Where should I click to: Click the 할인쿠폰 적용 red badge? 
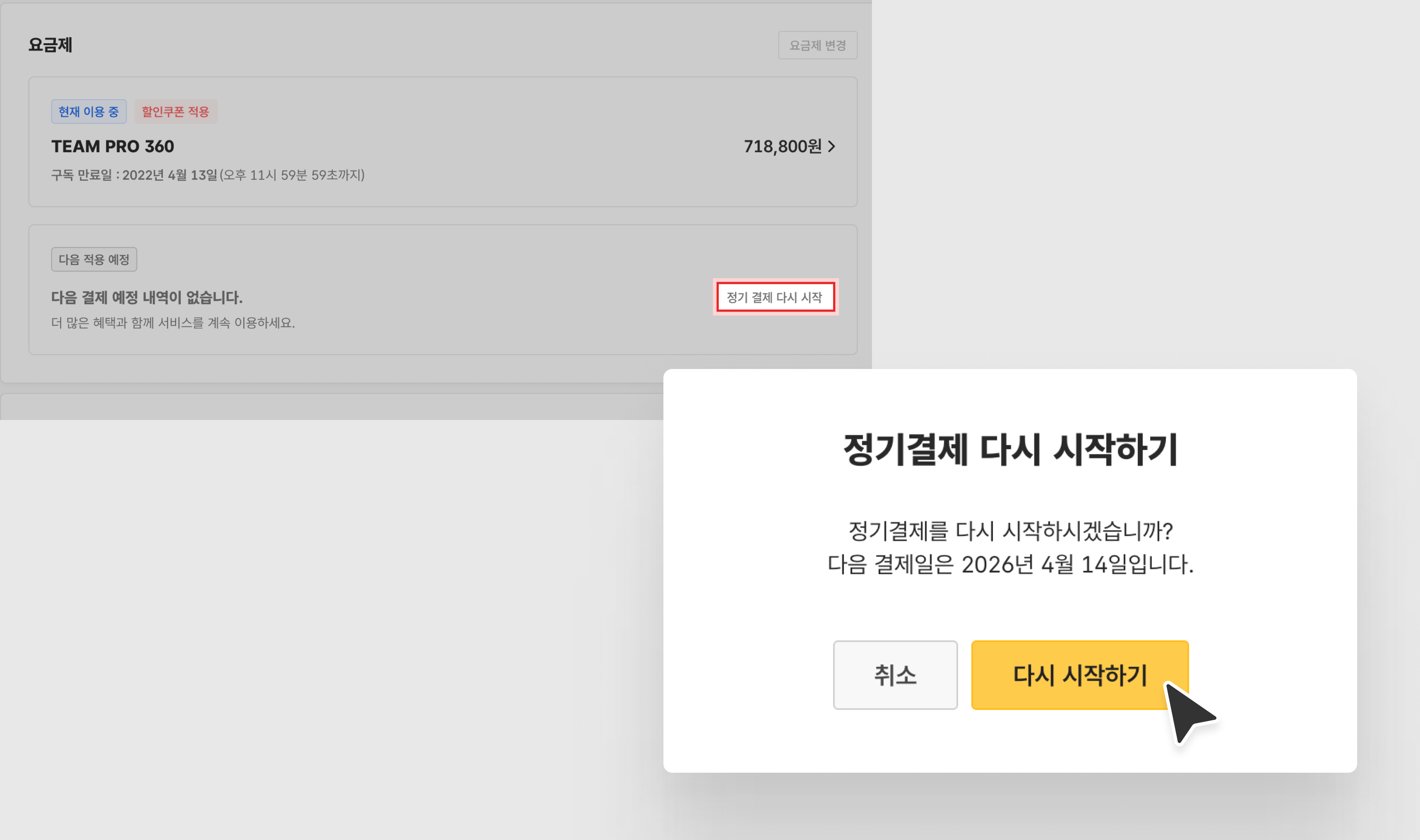[x=175, y=112]
